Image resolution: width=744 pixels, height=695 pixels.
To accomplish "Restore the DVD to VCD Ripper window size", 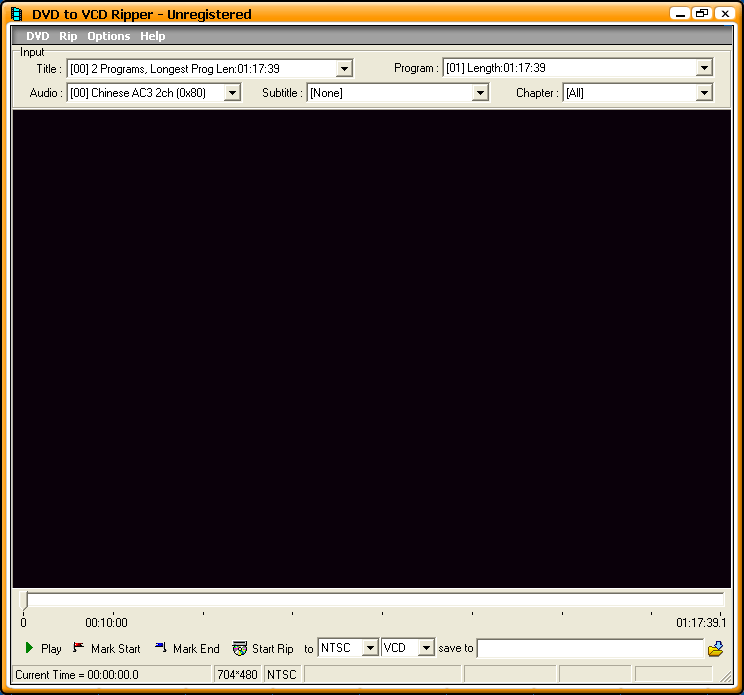I will [702, 14].
